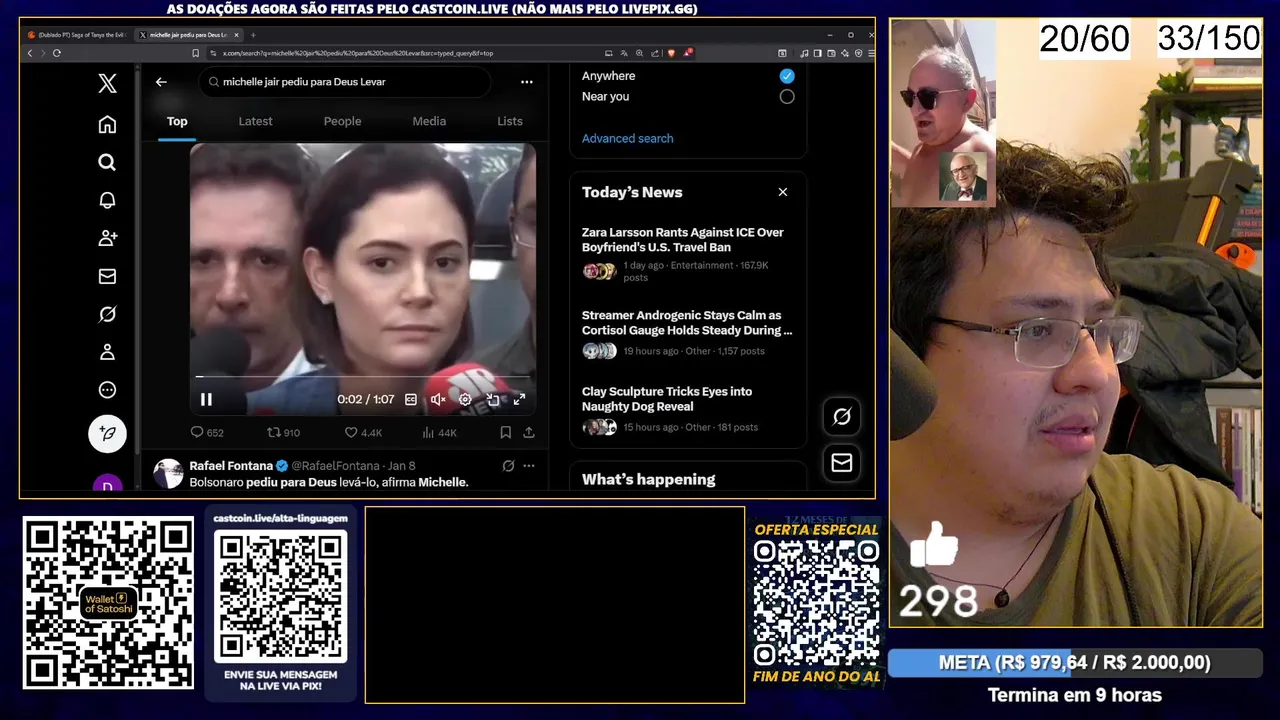Reload page with browser refresh icon
This screenshot has width=1280, height=720.
coord(56,53)
